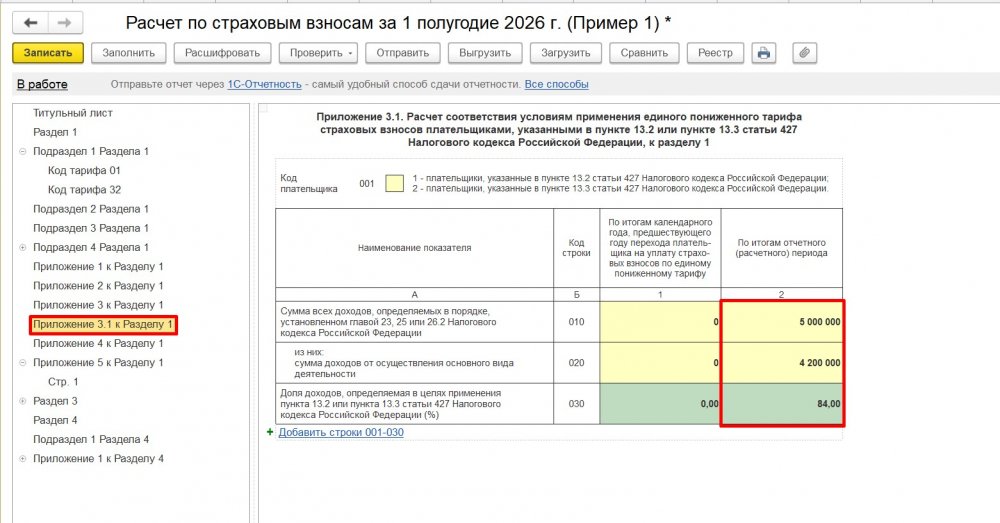Open Приложение 3 к Разделу 1
The width and height of the screenshot is (1000, 523).
point(98,304)
